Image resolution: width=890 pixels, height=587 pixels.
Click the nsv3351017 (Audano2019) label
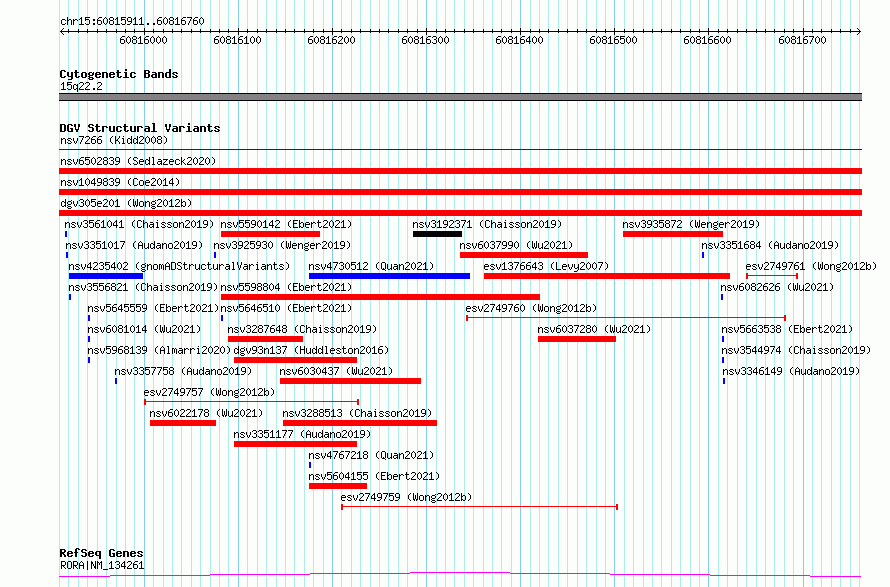pos(134,245)
